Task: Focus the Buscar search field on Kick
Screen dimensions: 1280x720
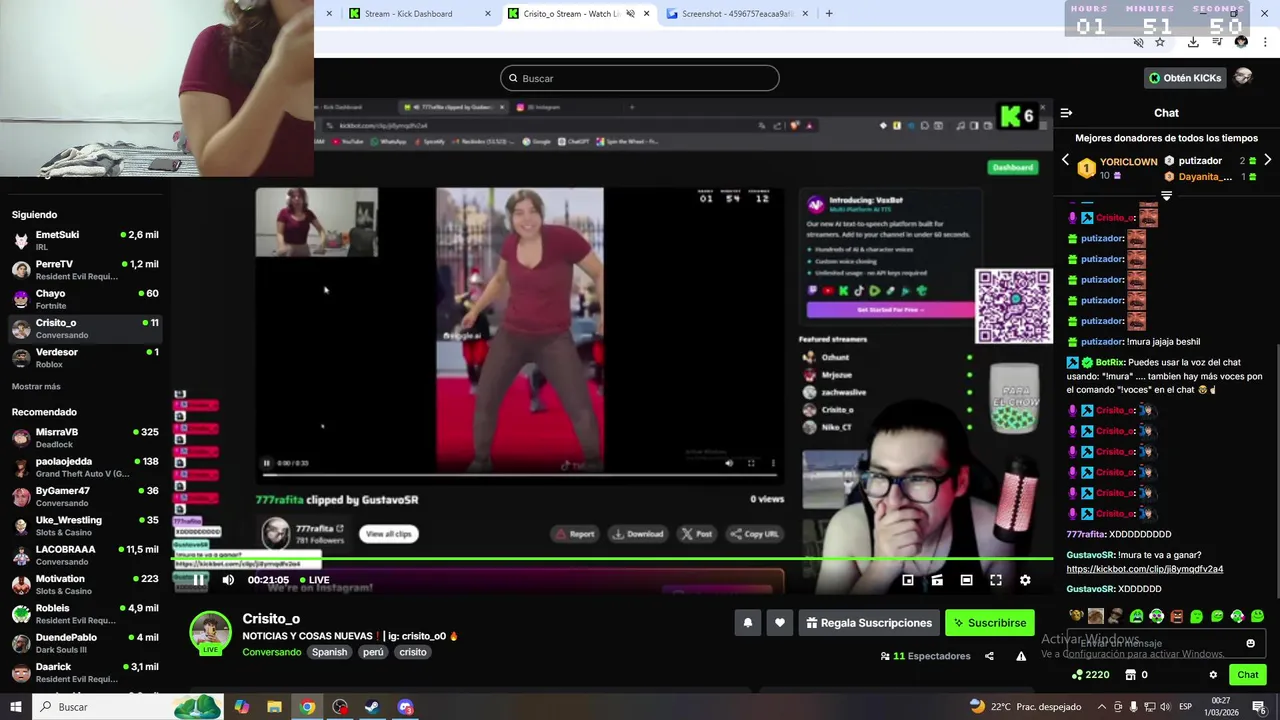Action: (x=640, y=78)
